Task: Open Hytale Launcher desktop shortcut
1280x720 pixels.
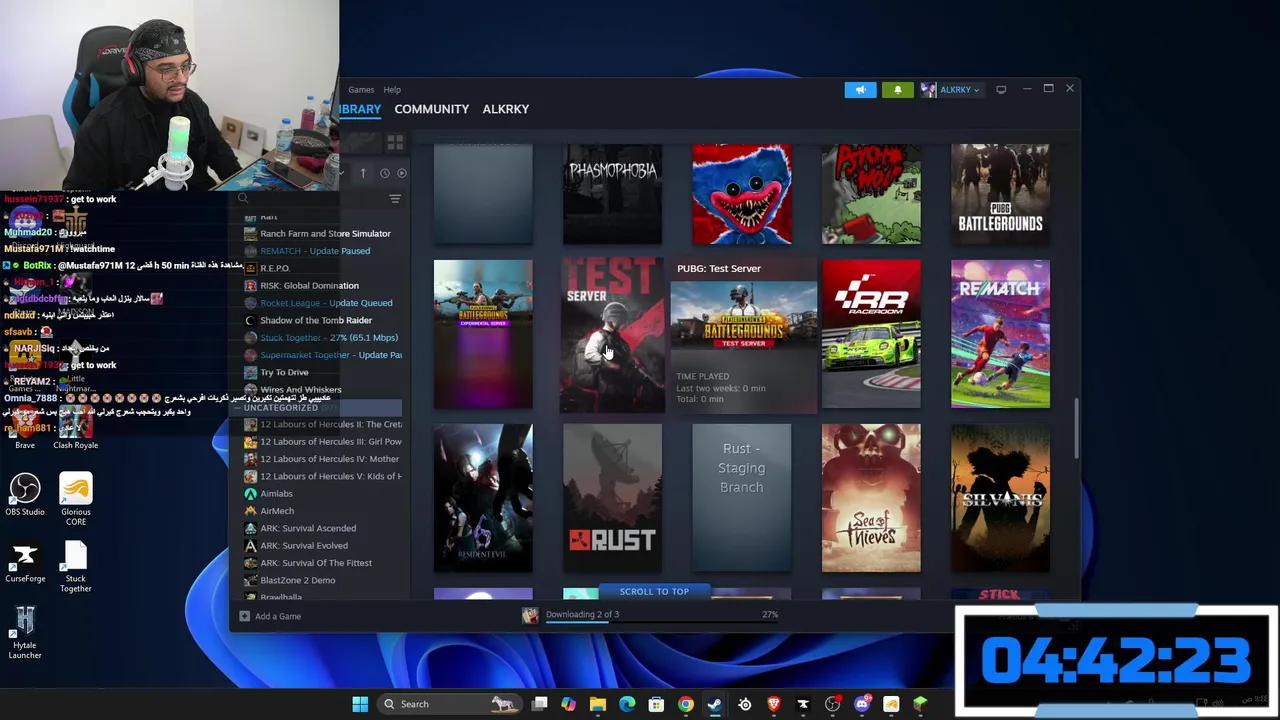Action: [25, 633]
